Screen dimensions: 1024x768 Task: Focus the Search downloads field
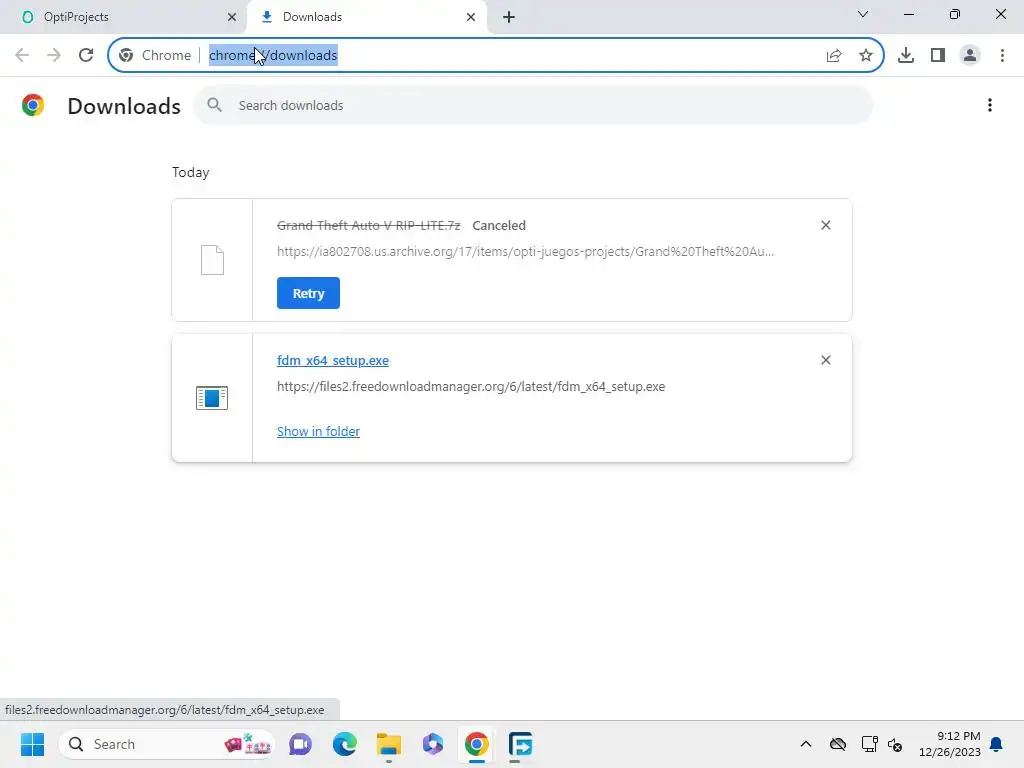(533, 105)
